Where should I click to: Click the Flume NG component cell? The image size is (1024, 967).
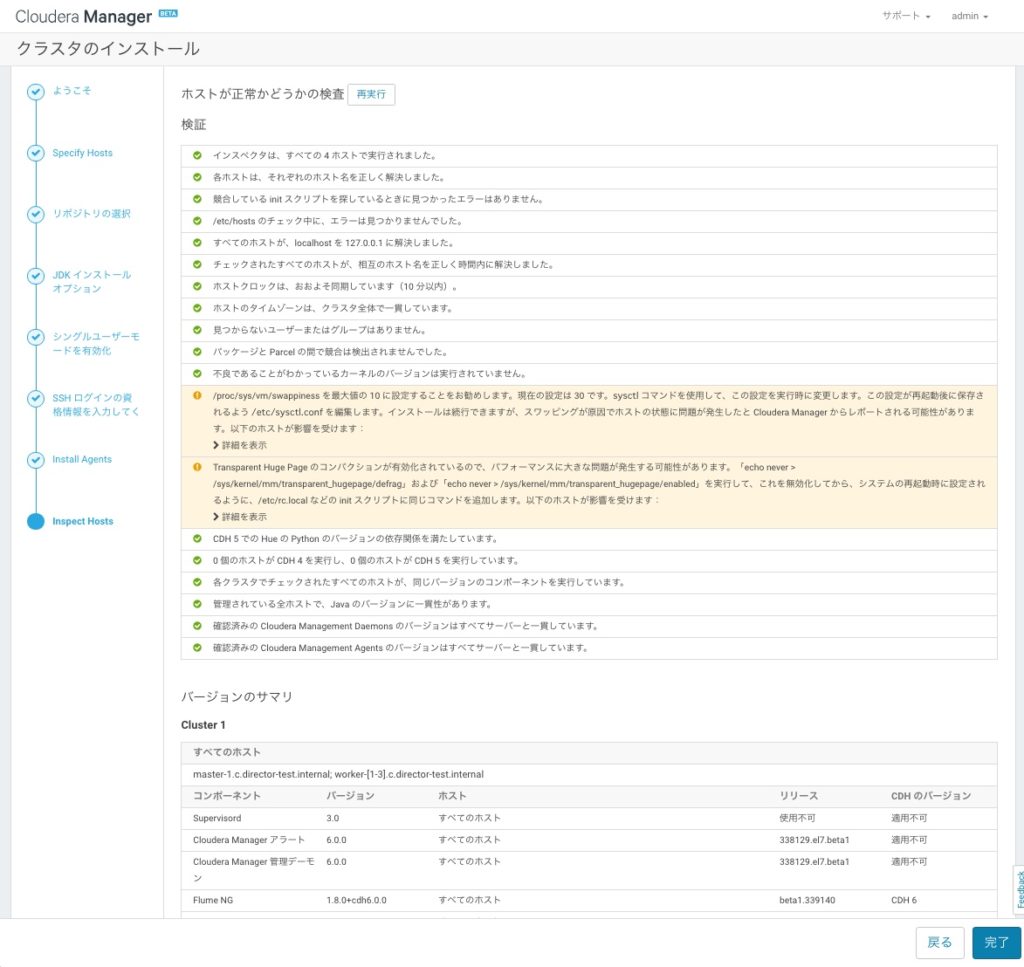[213, 900]
